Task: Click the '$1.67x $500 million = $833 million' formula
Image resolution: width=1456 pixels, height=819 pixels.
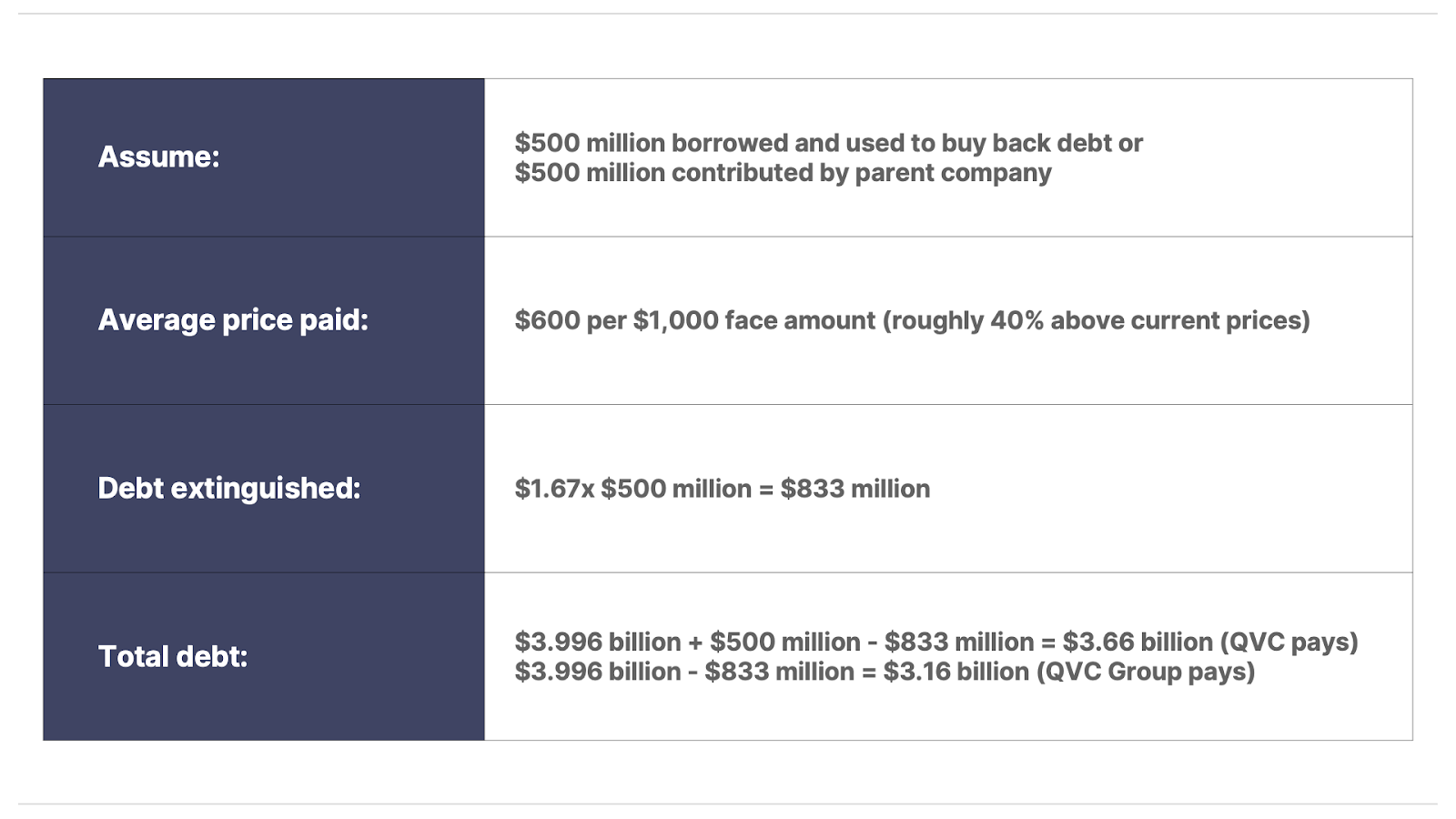Action: [723, 489]
